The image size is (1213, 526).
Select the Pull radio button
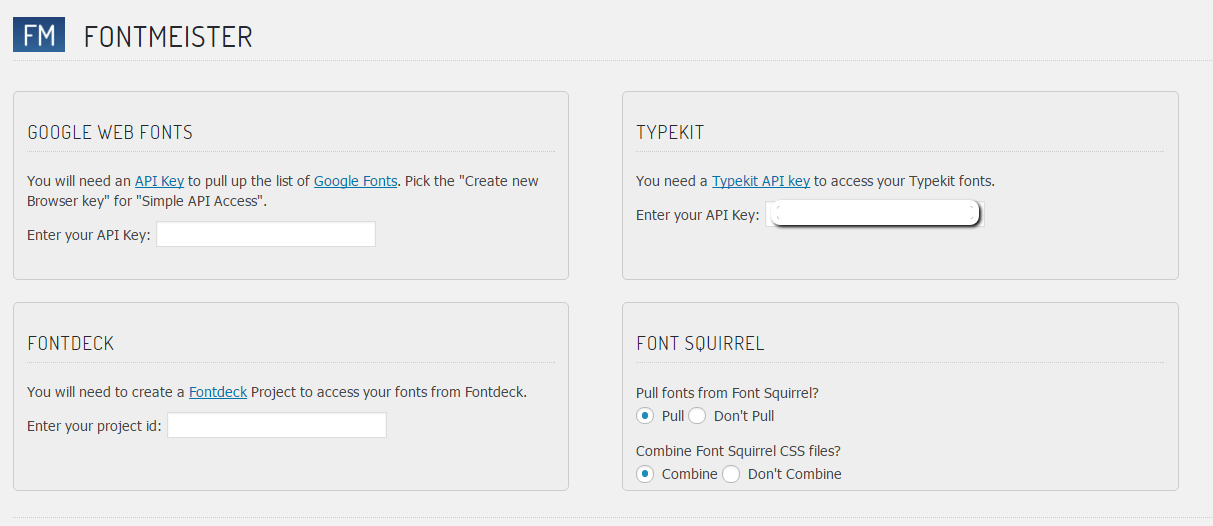[645, 416]
